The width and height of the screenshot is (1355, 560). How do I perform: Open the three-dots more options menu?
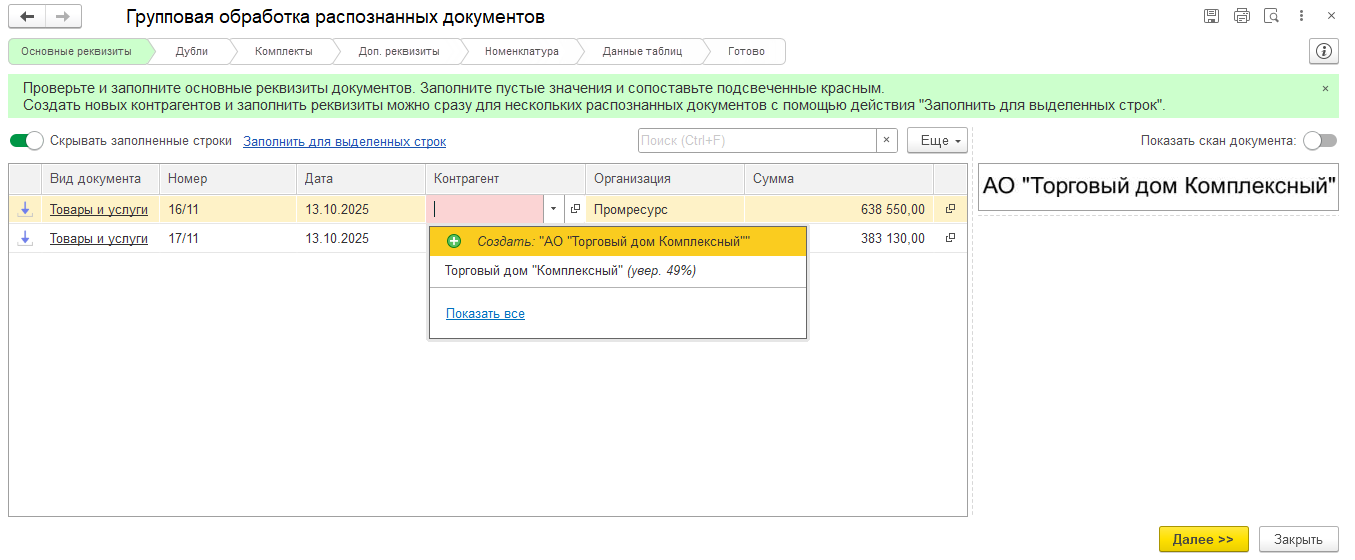(x=1301, y=16)
